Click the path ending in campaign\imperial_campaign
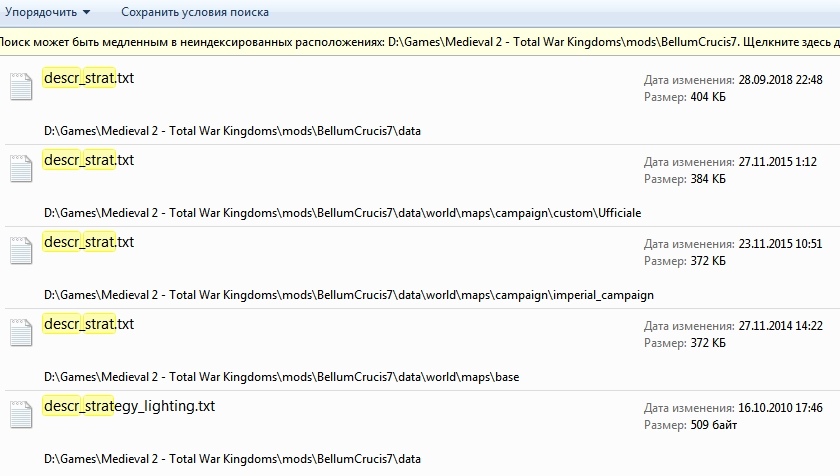 pos(348,295)
